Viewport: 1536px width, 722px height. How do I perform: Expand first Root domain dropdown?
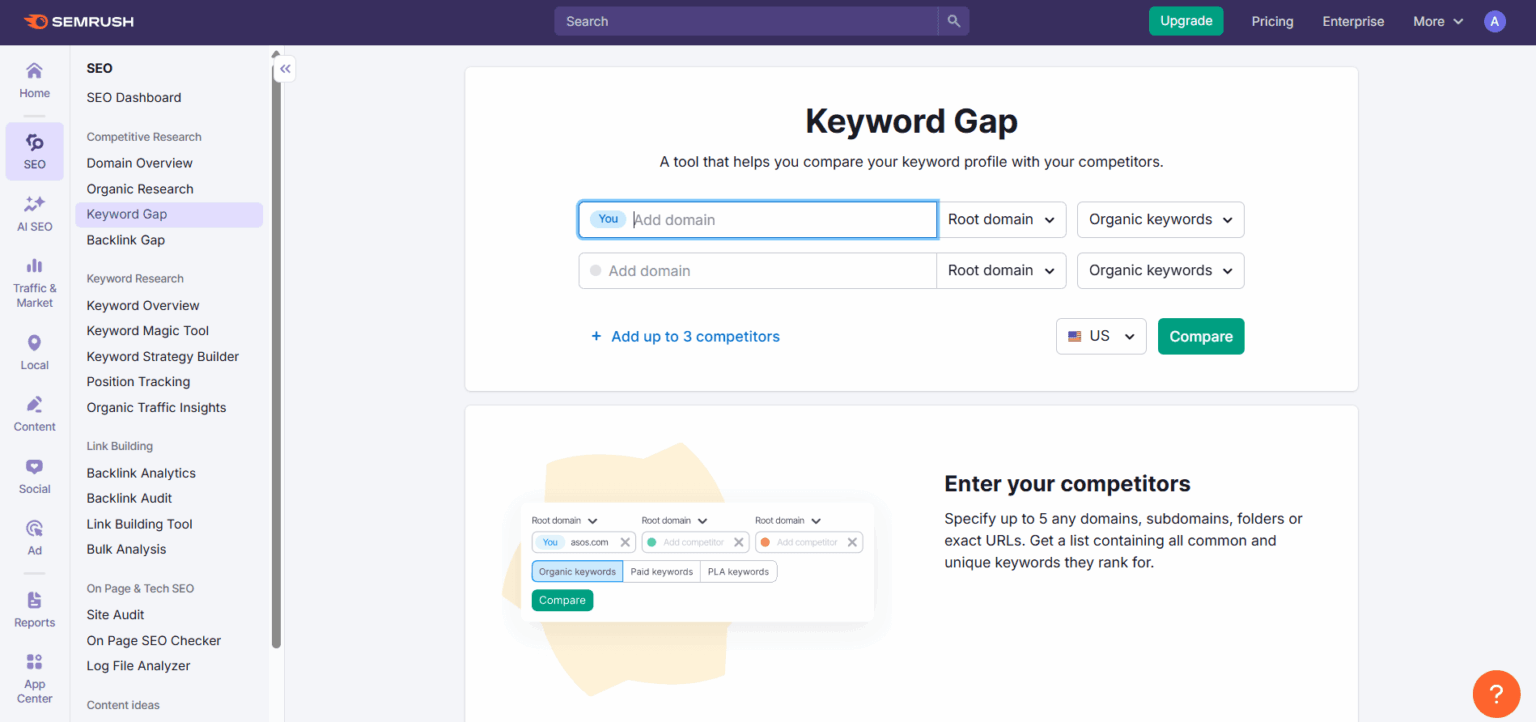tap(1001, 220)
